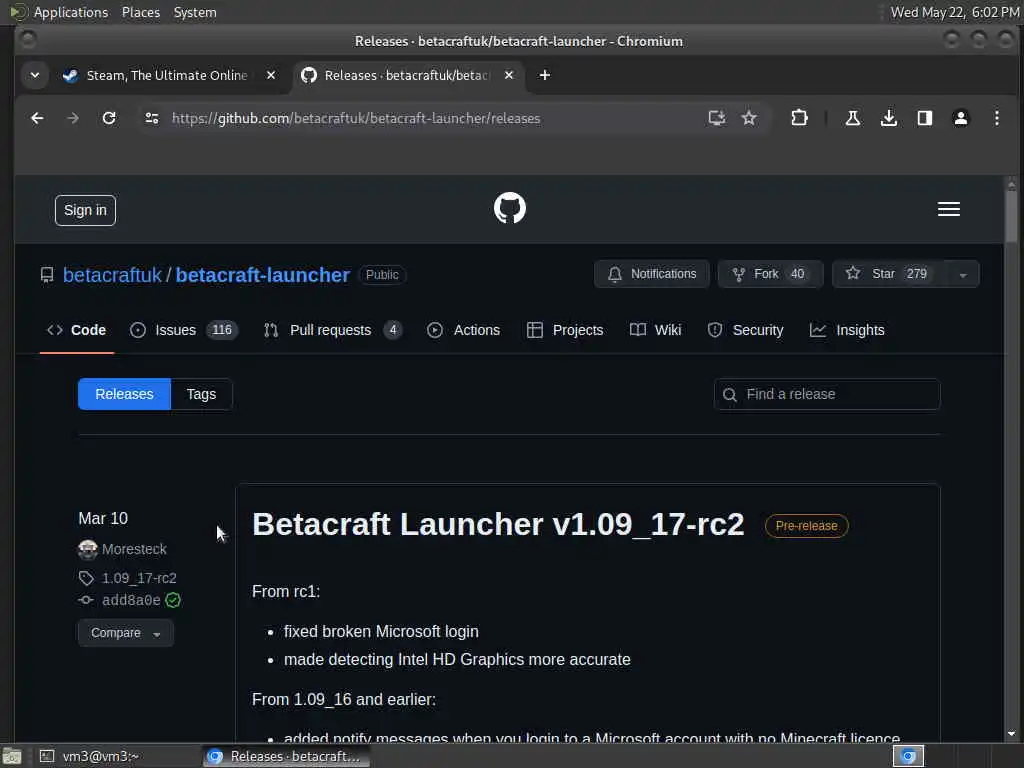Open the Insights tab
The height and width of the screenshot is (768, 1024).
pyautogui.click(x=847, y=330)
